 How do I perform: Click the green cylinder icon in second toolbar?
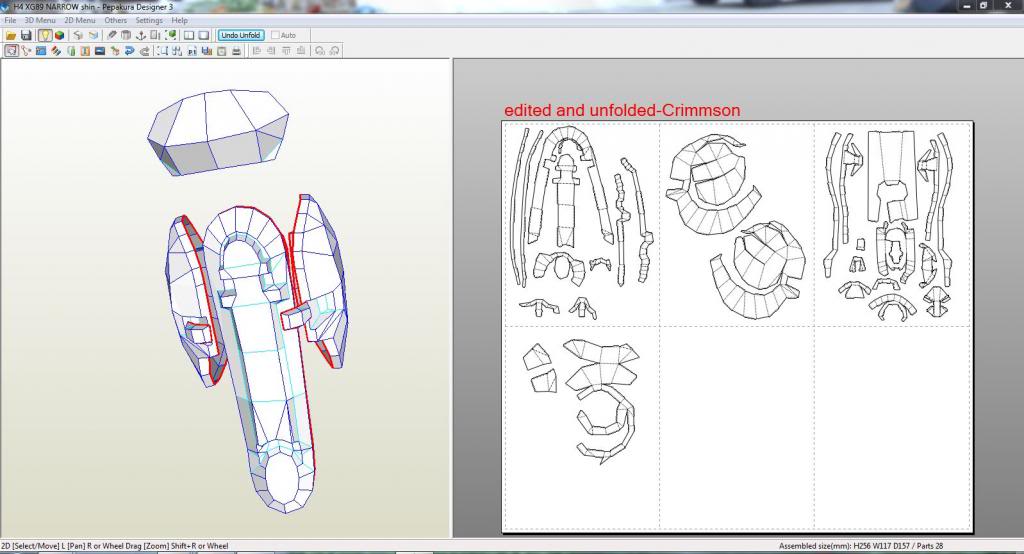(x=71, y=51)
